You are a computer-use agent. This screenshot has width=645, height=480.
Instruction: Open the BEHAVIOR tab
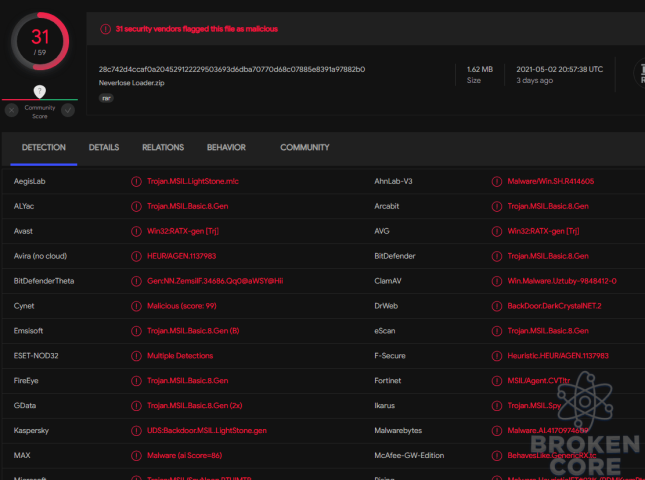pos(226,148)
